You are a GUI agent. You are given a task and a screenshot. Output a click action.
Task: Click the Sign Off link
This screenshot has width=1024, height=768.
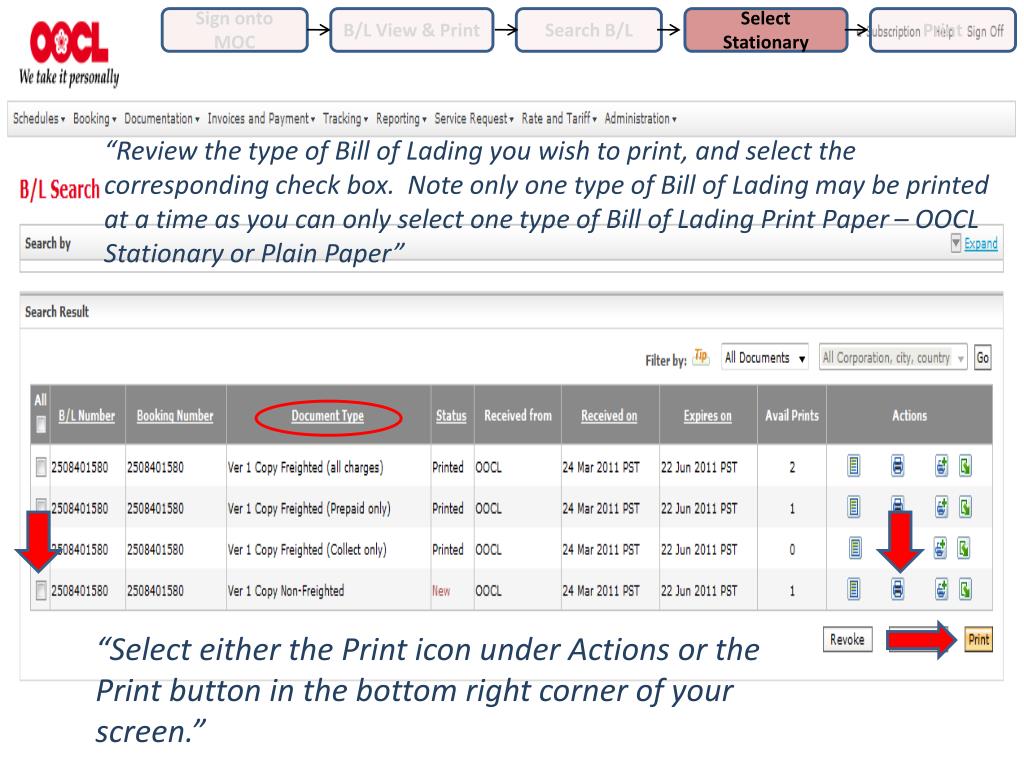985,31
